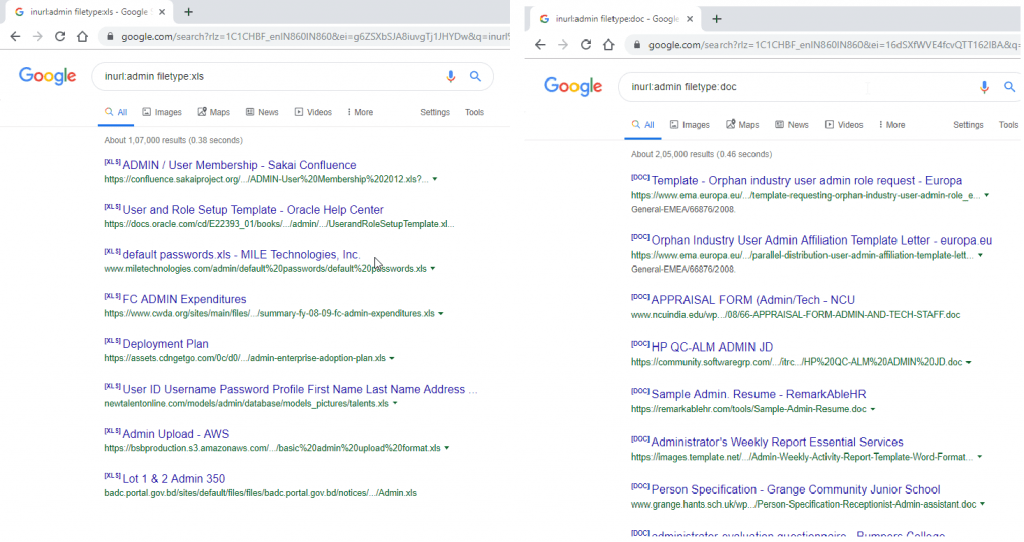Click home icon in left xls window
Screen dimensions: 1024x542
coord(82,37)
